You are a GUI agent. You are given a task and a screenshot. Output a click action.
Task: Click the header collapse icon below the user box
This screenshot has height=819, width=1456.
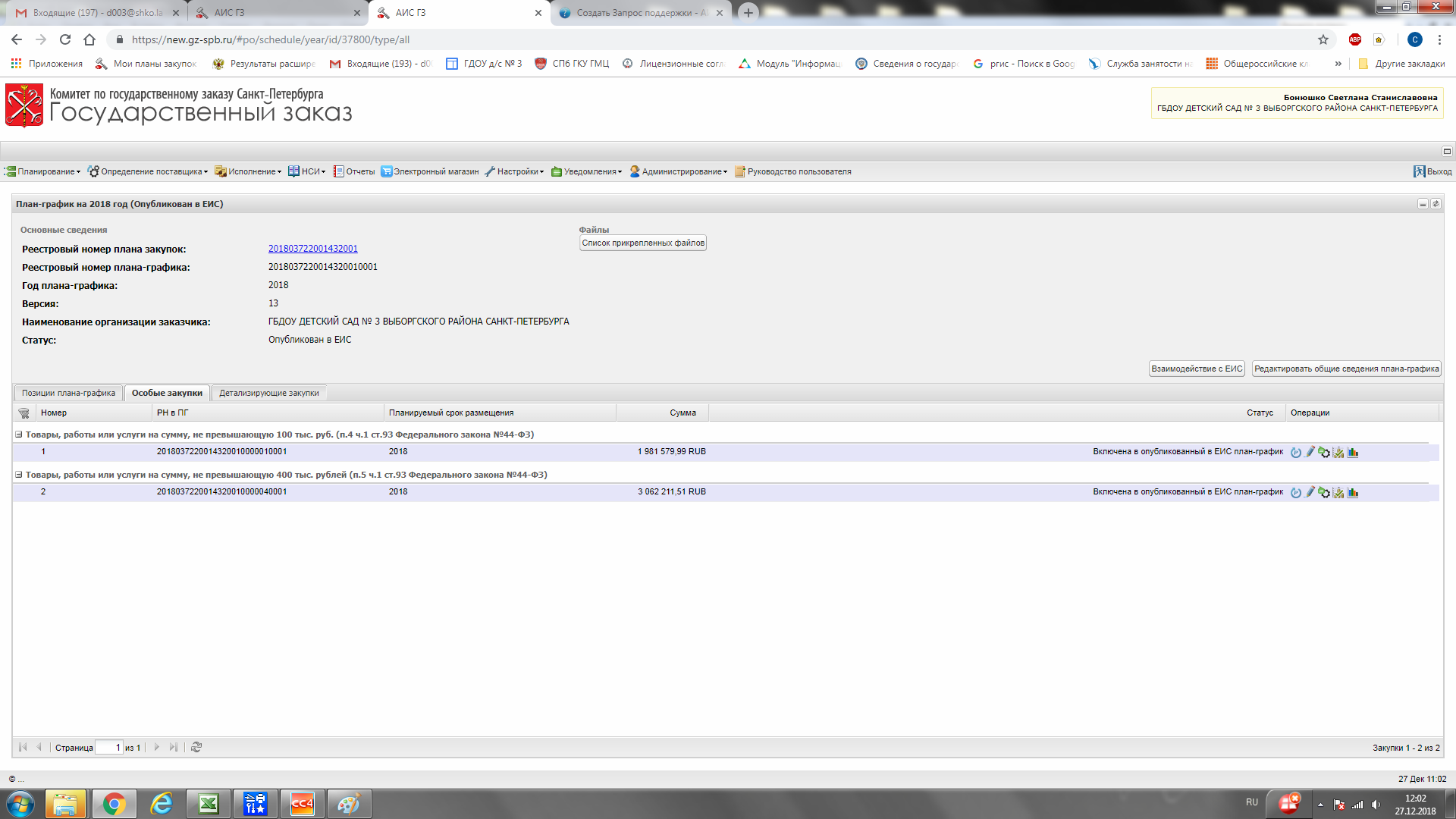pyautogui.click(x=1447, y=151)
